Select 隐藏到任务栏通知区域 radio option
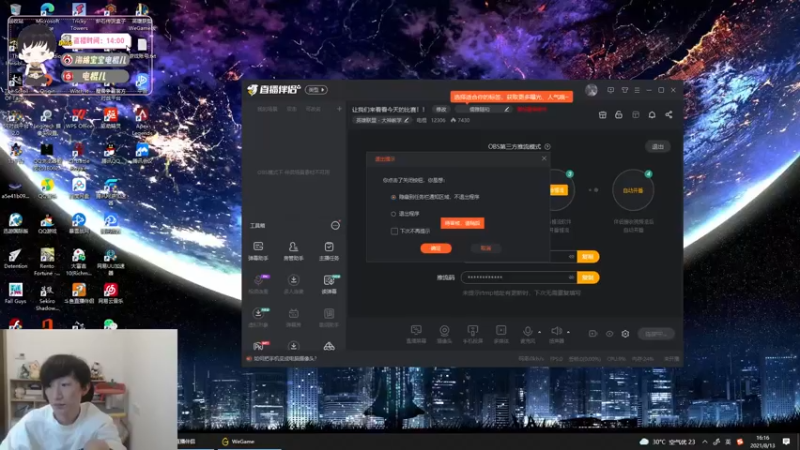Viewport: 800px width, 450px height. pyautogui.click(x=393, y=197)
